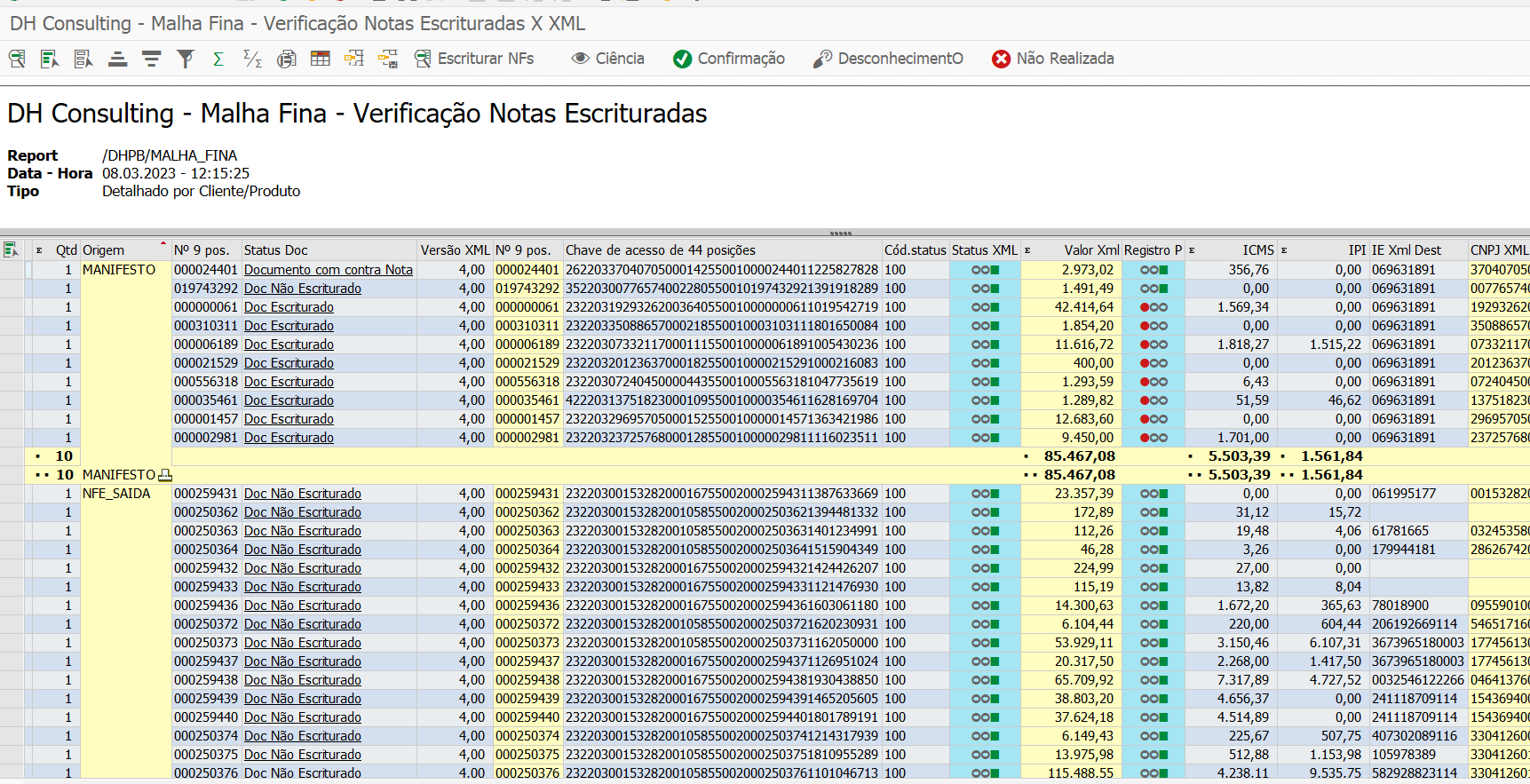Image resolution: width=1530 pixels, height=784 pixels.
Task: Click sigma icon beside IPI header
Action: [x=1284, y=250]
